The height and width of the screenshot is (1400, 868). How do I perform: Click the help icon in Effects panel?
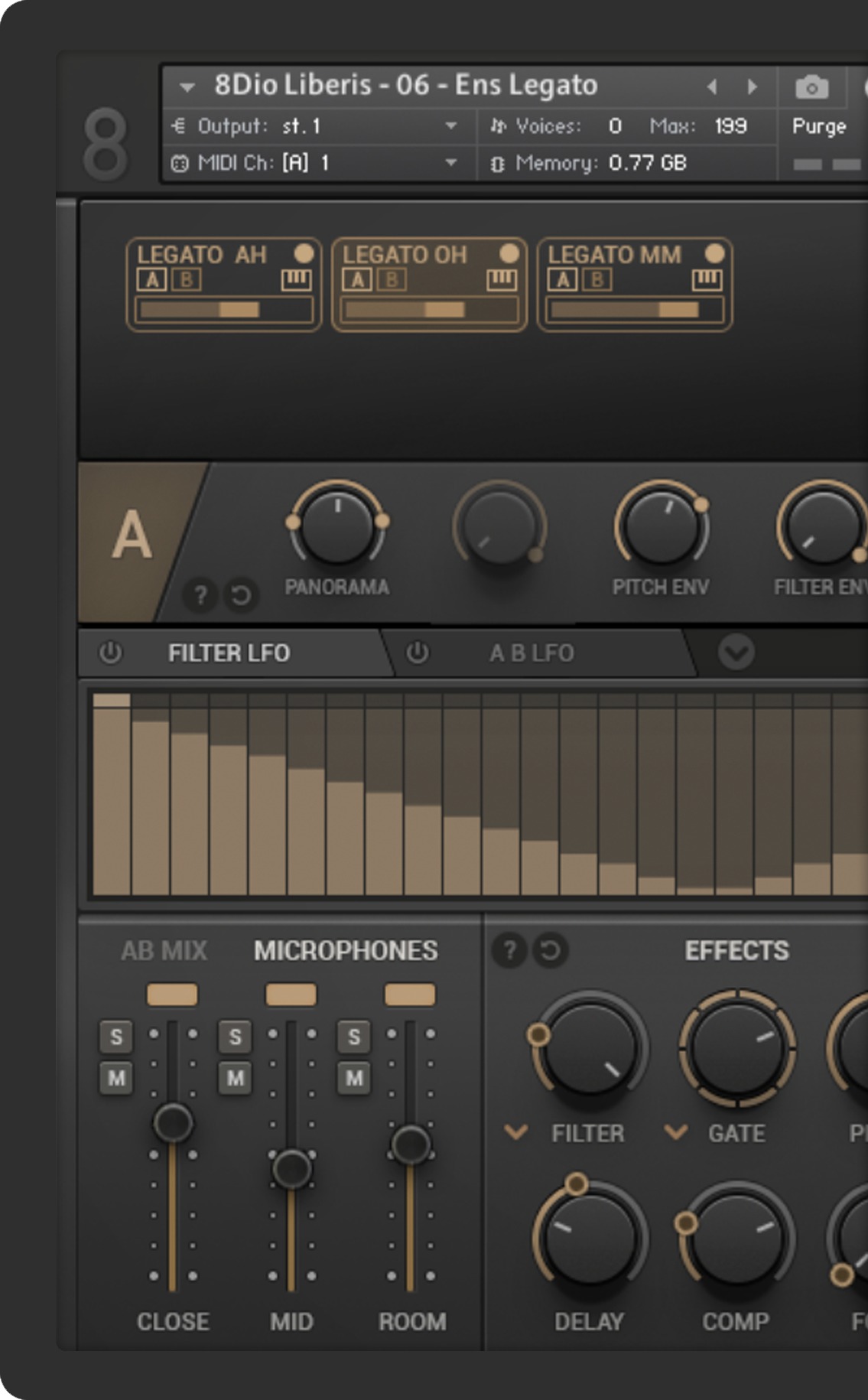coord(509,951)
